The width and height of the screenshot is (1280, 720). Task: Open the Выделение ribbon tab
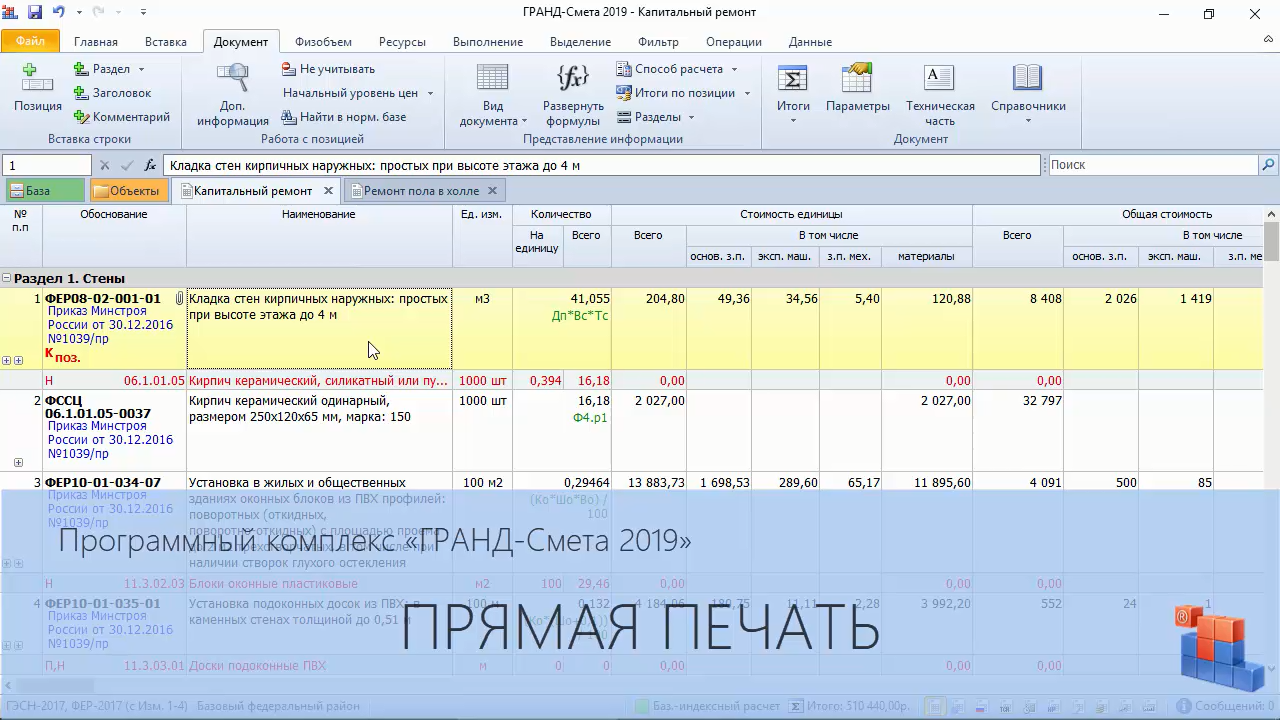[580, 42]
